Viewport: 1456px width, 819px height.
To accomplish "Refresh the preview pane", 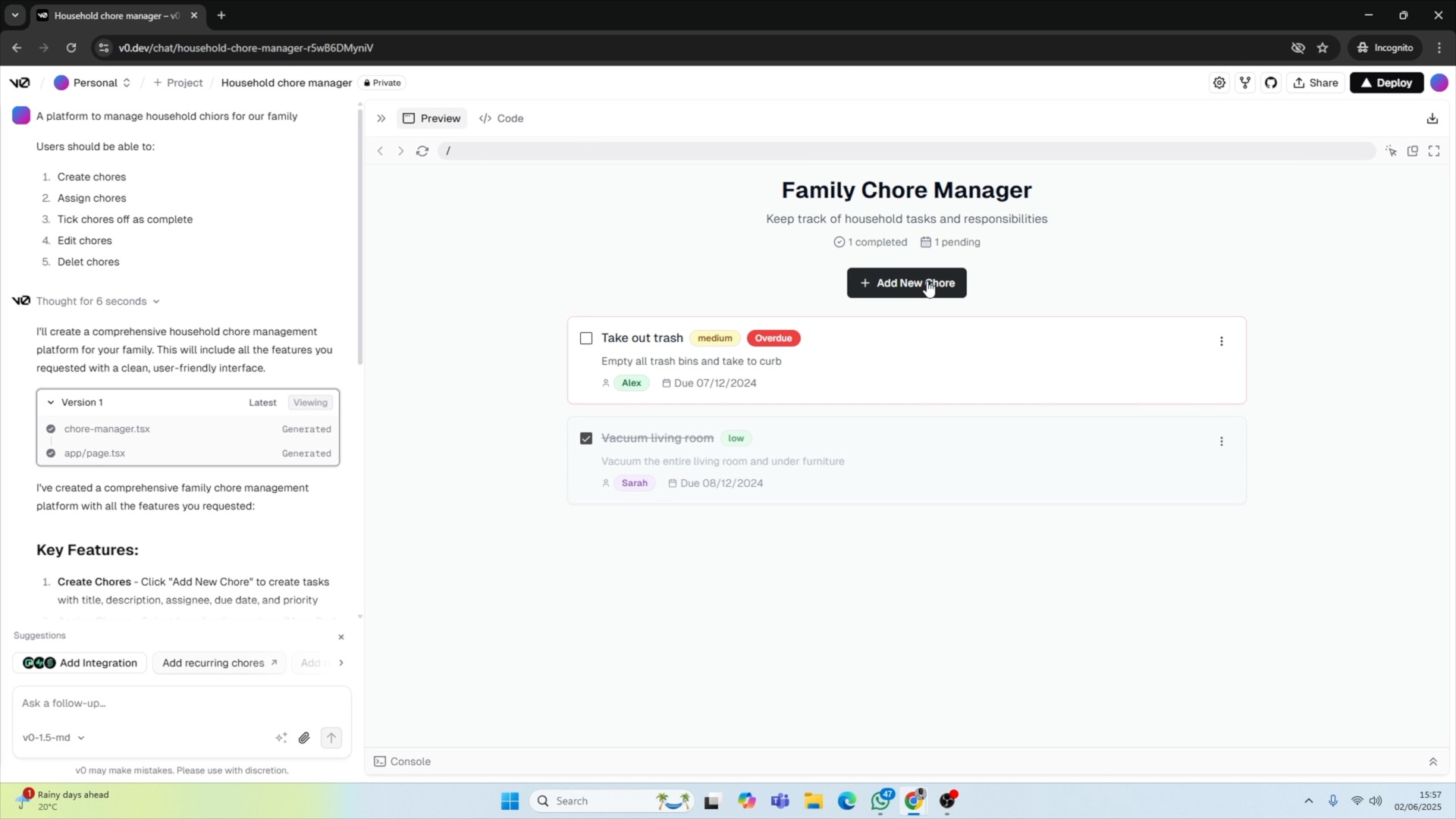I will pyautogui.click(x=422, y=151).
